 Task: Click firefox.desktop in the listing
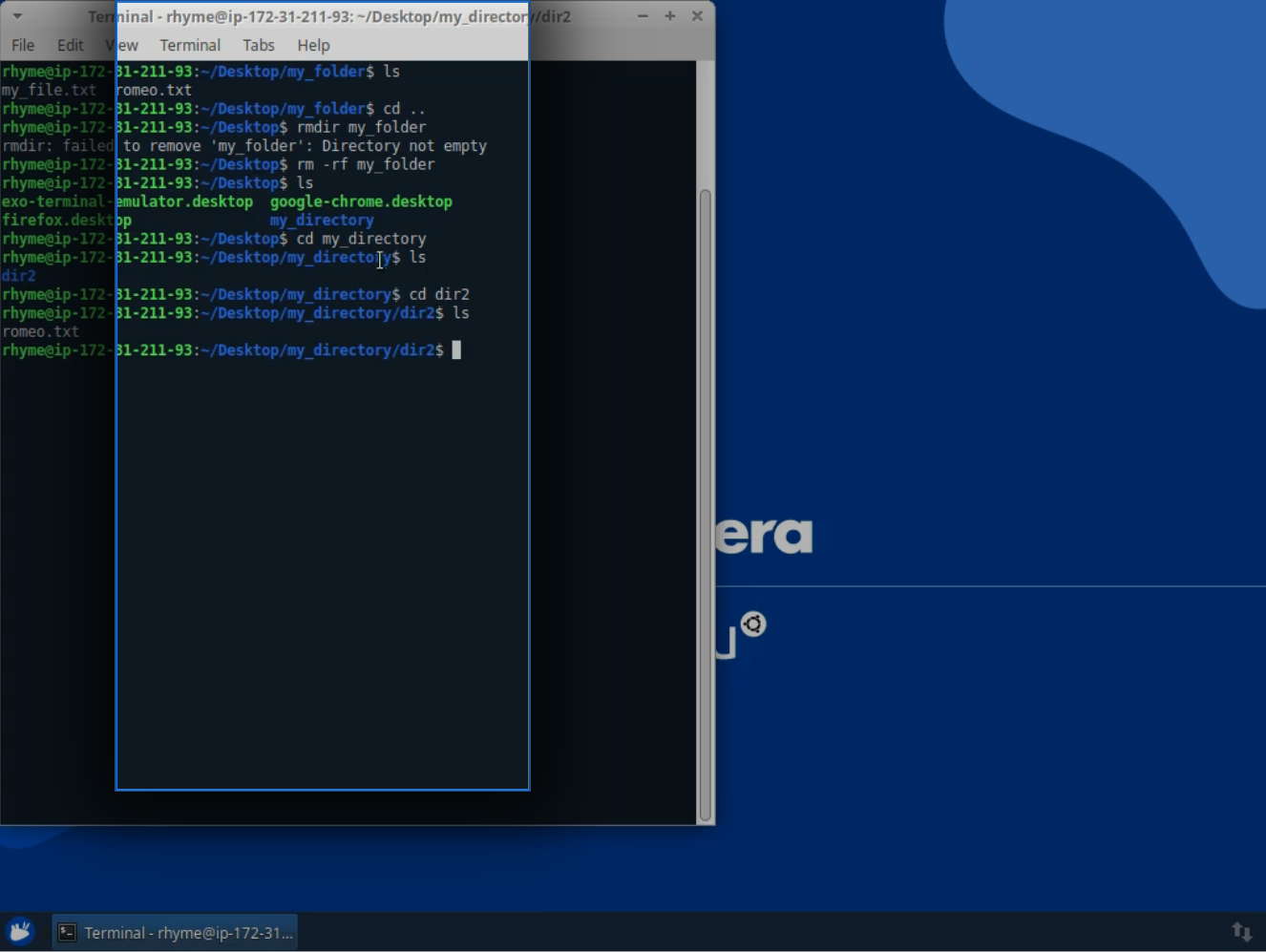66,220
